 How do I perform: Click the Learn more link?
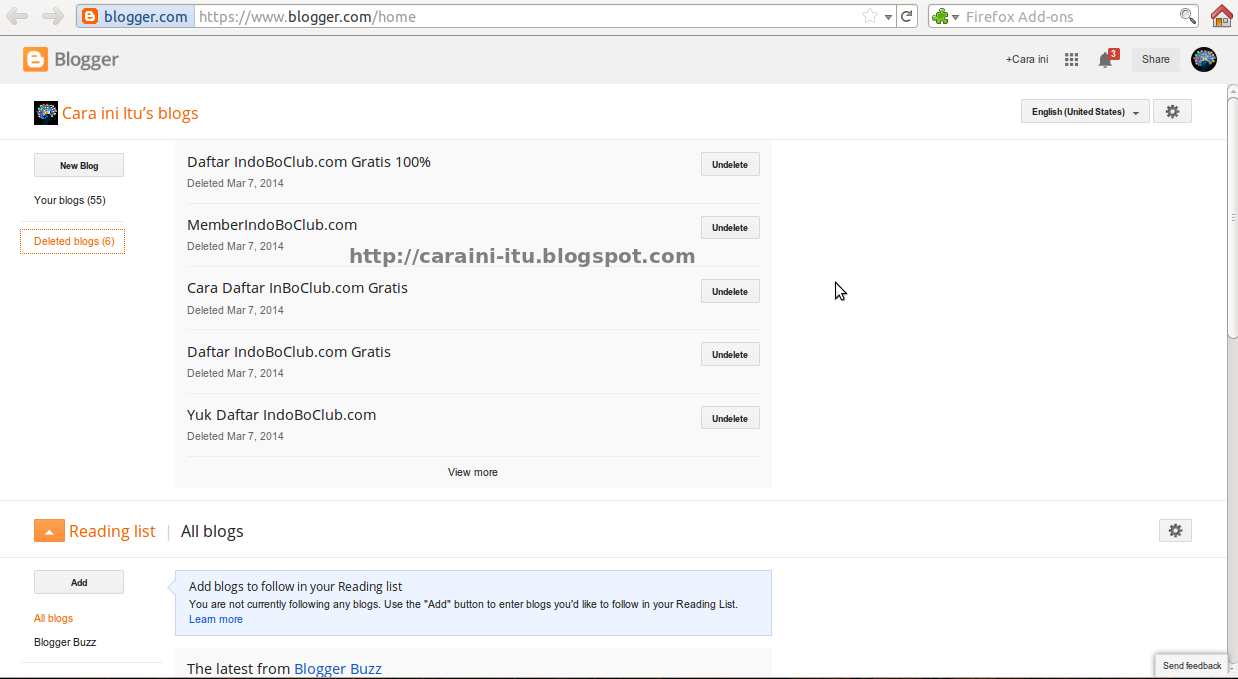tap(216, 619)
